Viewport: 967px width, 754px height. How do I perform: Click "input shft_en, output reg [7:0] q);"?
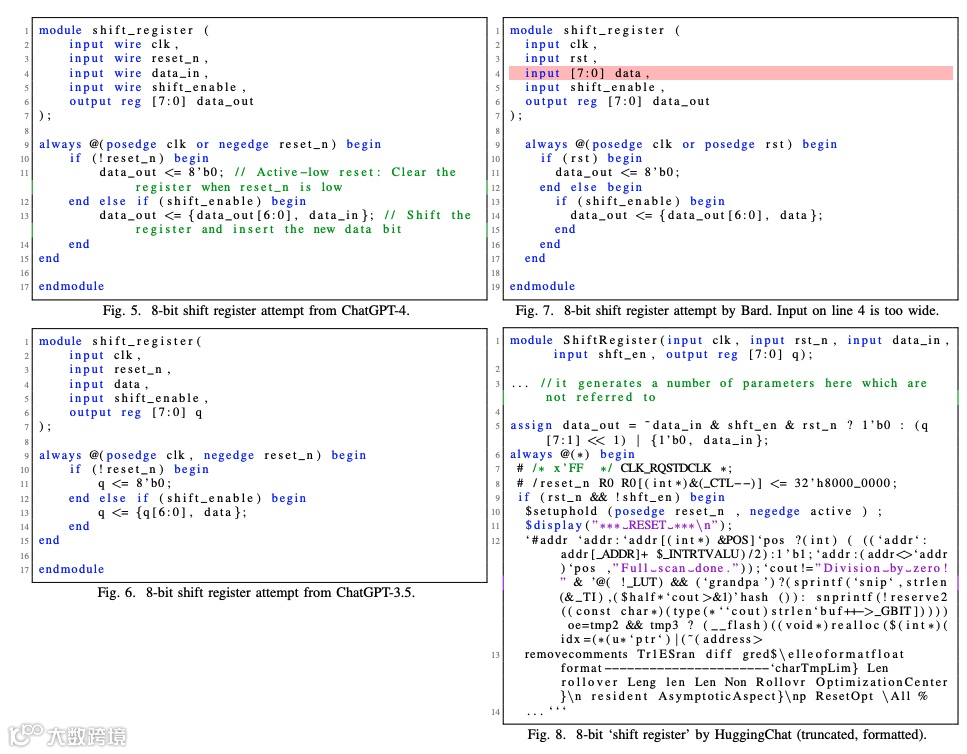(x=683, y=354)
